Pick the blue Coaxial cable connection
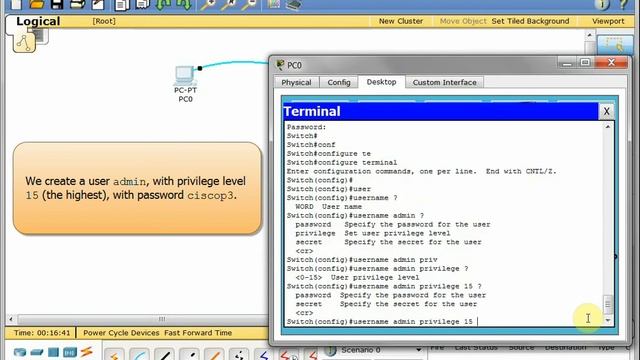The width and height of the screenshot is (640, 360). 264,355
